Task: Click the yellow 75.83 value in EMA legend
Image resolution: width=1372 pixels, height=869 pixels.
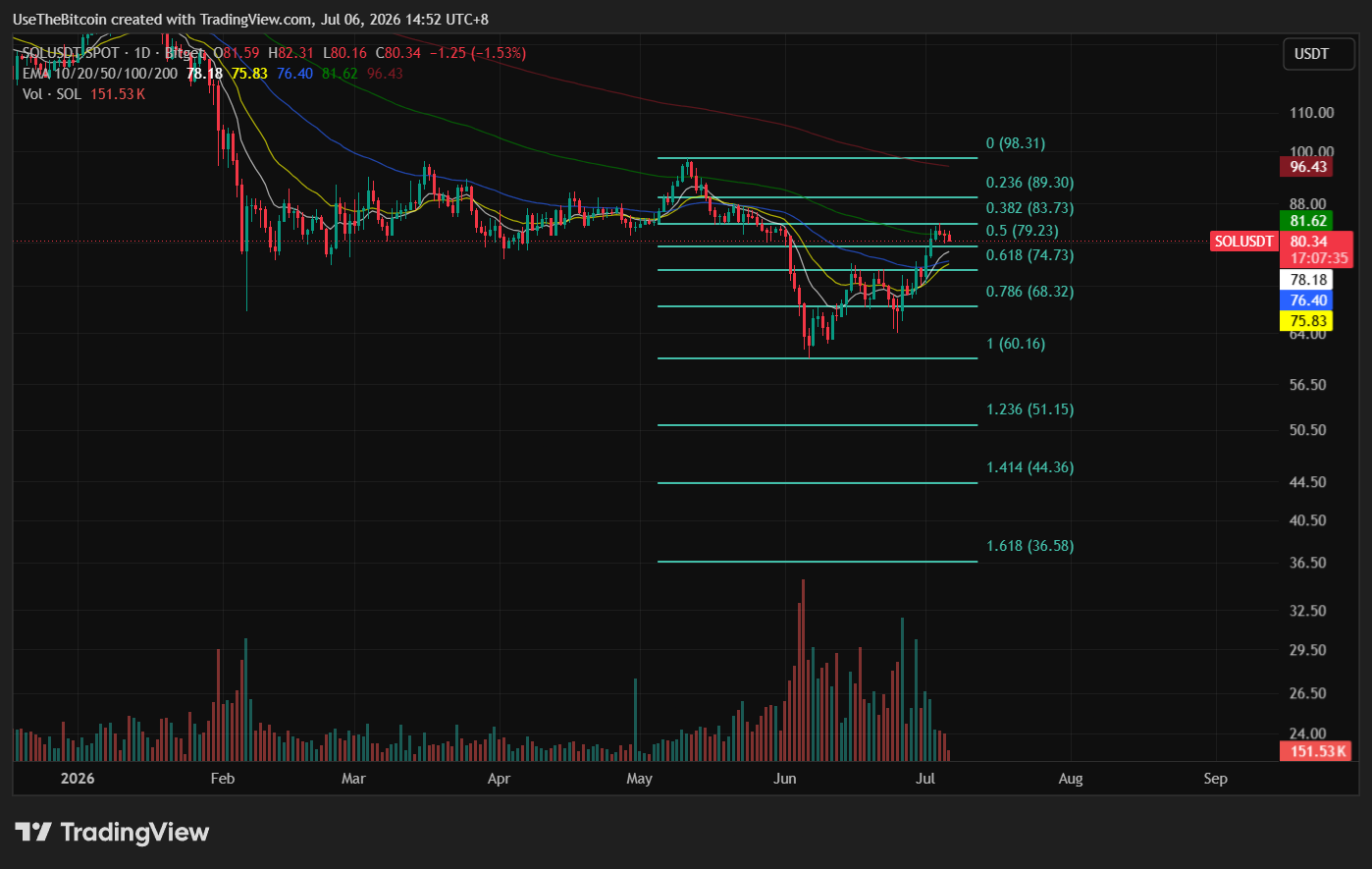Action: [249, 74]
